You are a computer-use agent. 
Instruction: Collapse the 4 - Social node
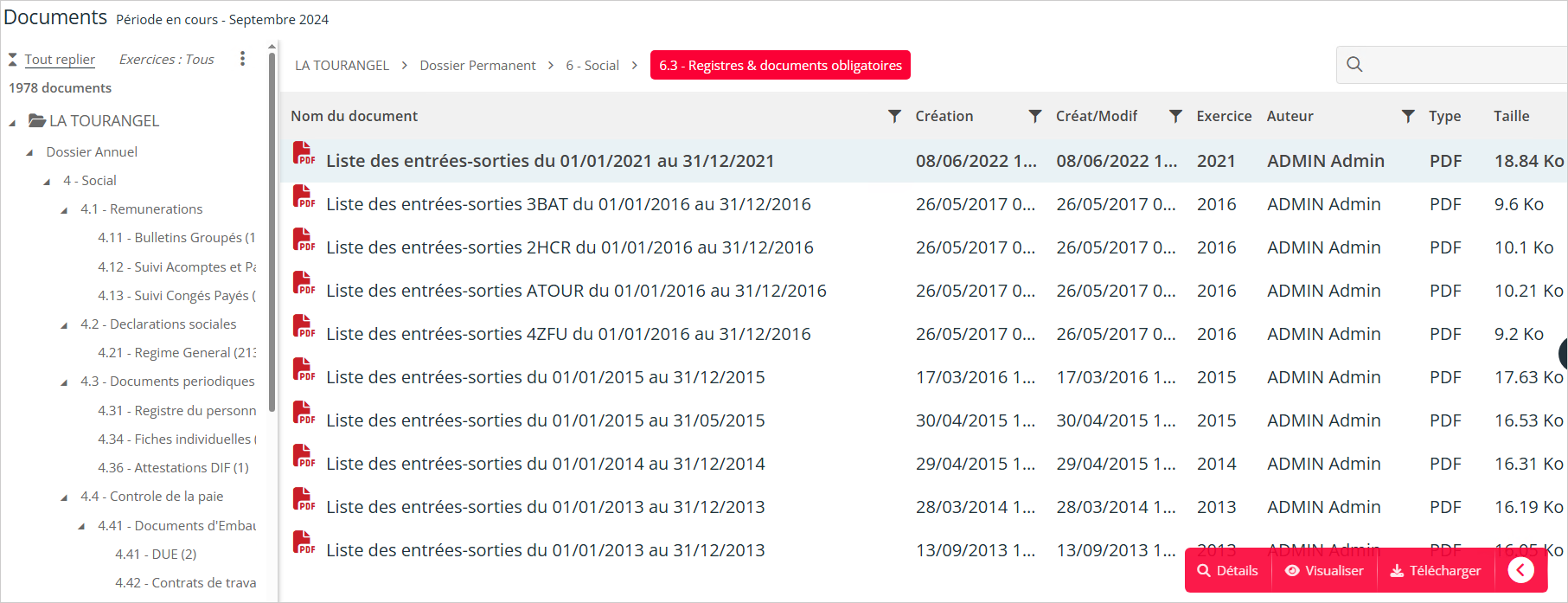click(x=47, y=182)
